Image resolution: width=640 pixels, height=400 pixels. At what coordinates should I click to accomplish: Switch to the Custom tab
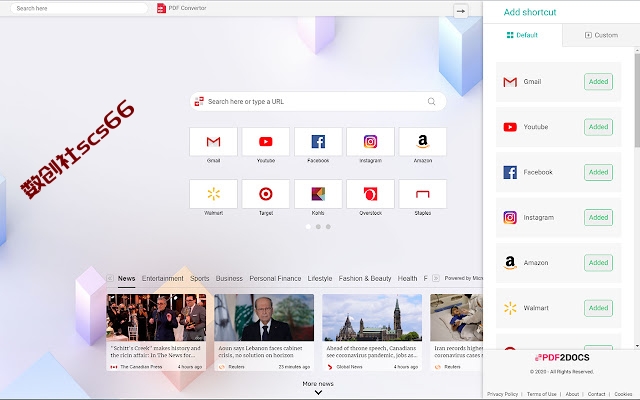[x=601, y=35]
